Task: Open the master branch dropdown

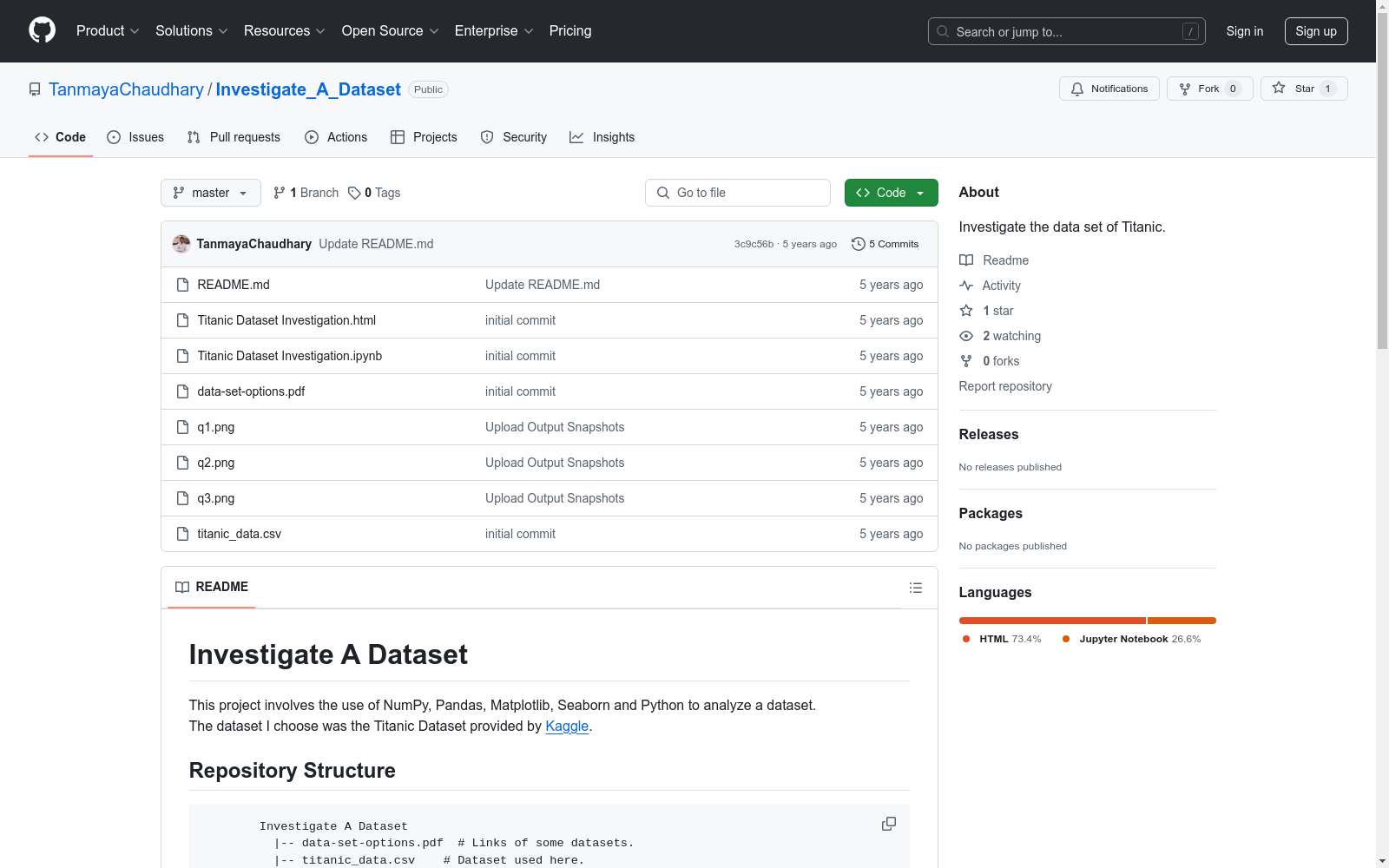Action: [x=211, y=193]
